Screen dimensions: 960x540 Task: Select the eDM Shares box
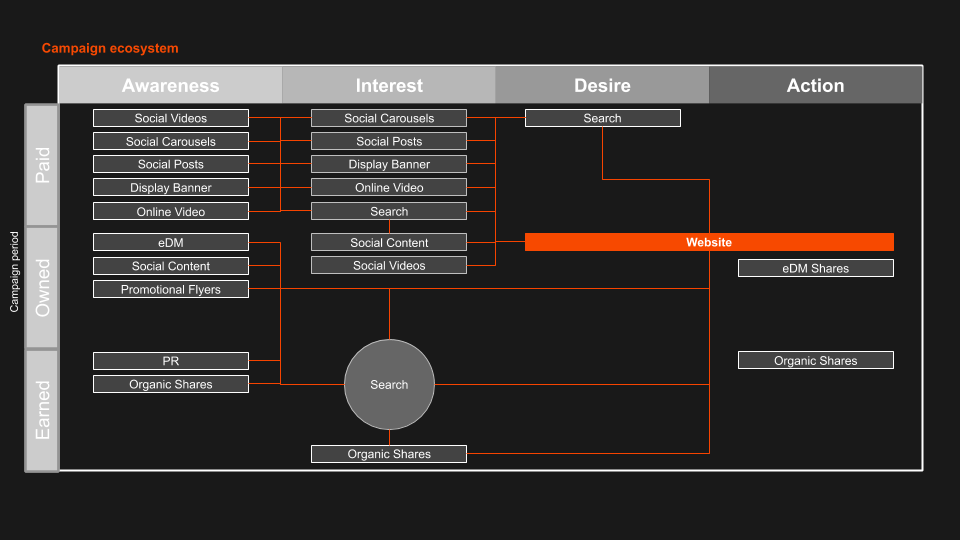(816, 268)
